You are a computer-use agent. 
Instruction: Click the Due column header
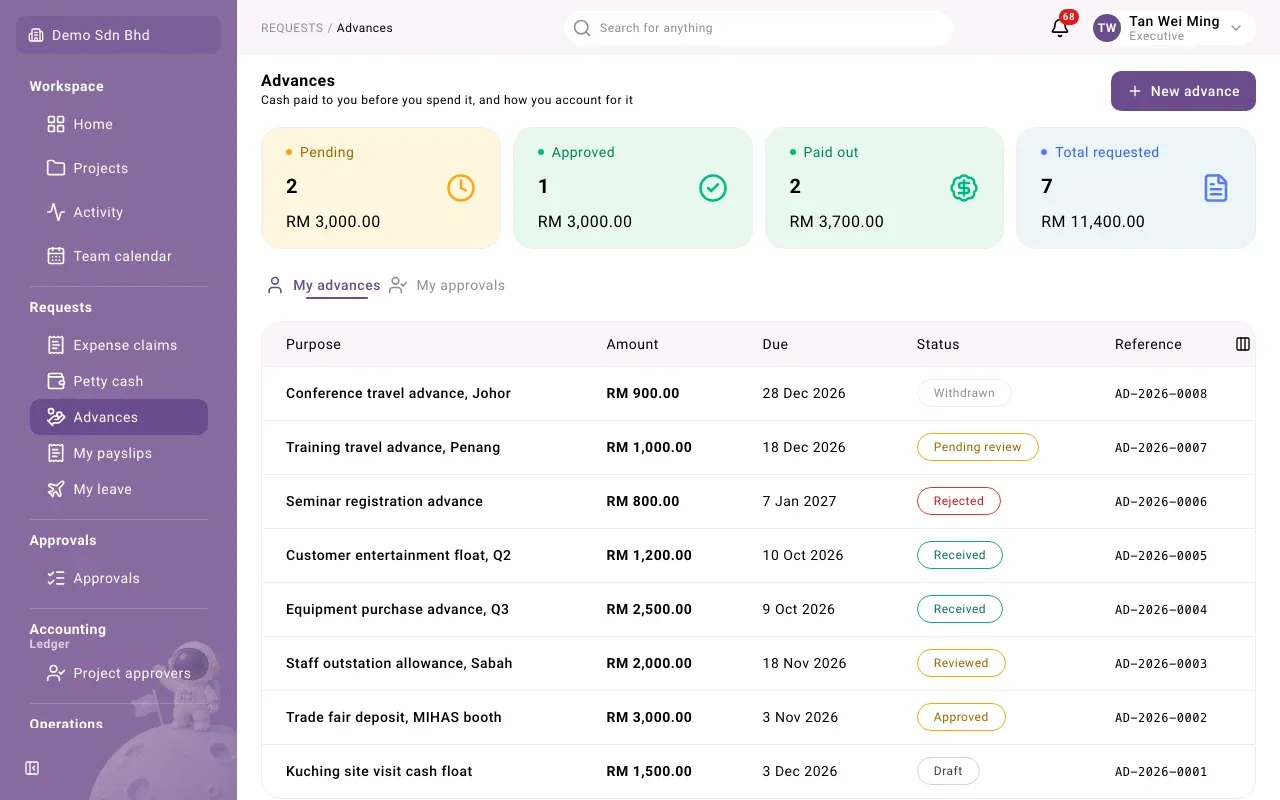pos(775,344)
